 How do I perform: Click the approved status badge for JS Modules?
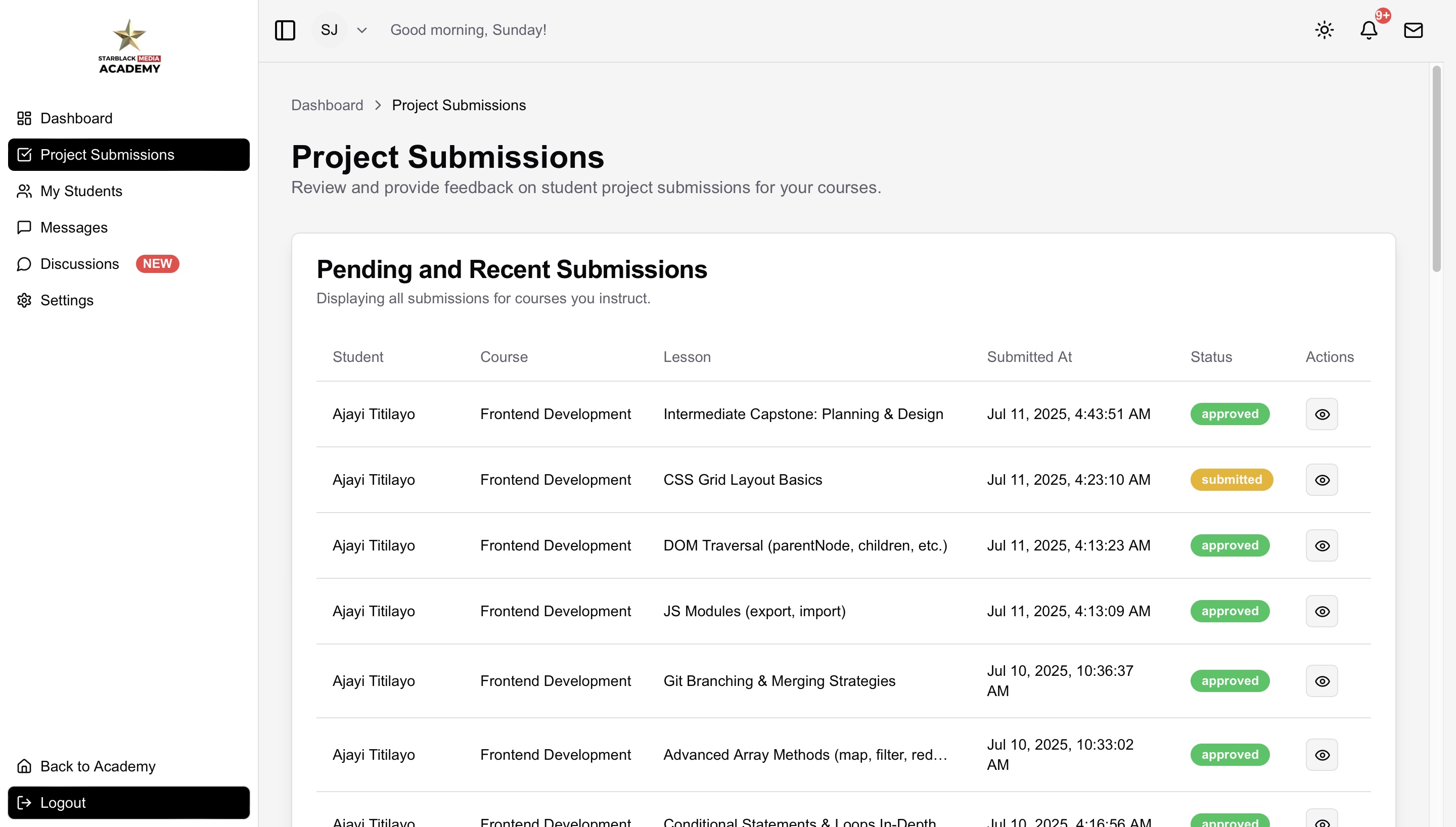[x=1230, y=611]
